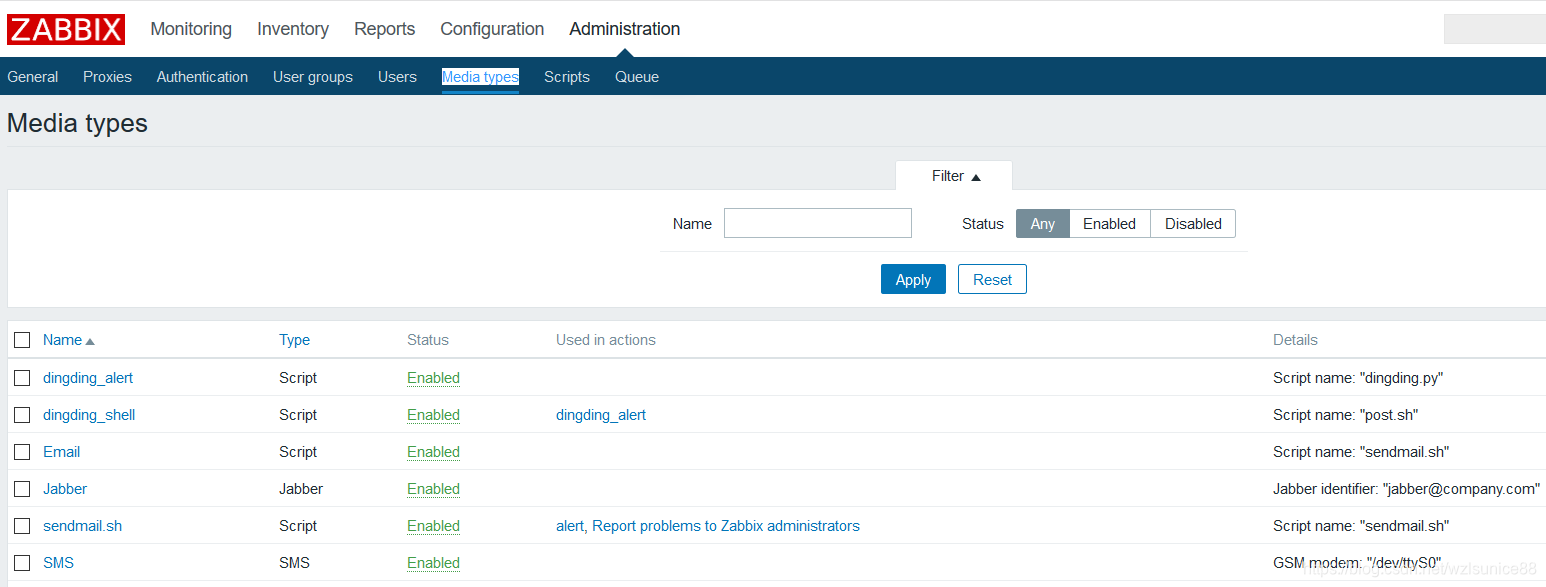Click the Details column header
This screenshot has height=587, width=1546.
point(1295,340)
